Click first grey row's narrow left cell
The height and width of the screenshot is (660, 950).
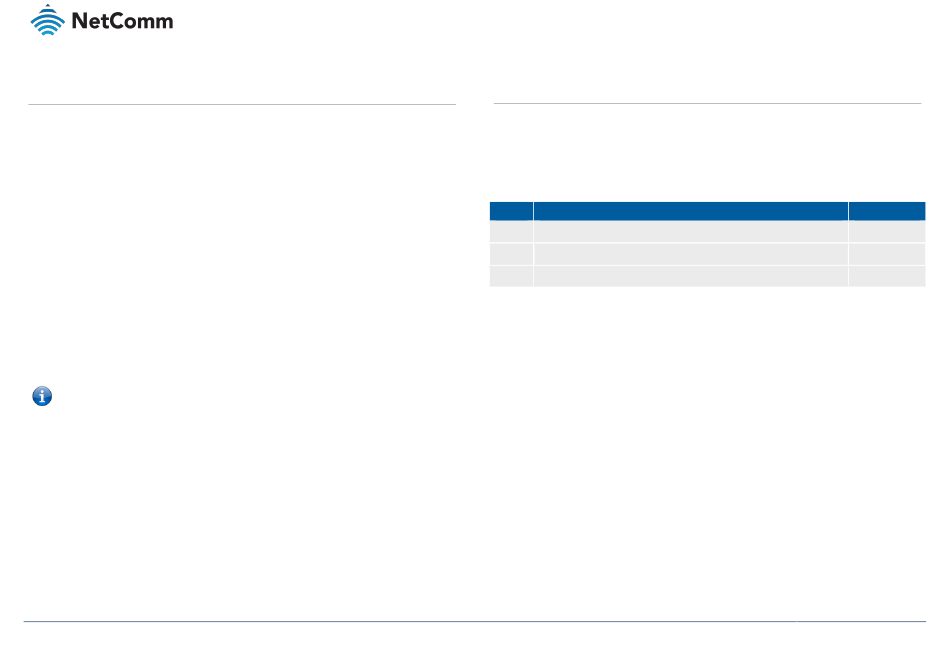[511, 232]
